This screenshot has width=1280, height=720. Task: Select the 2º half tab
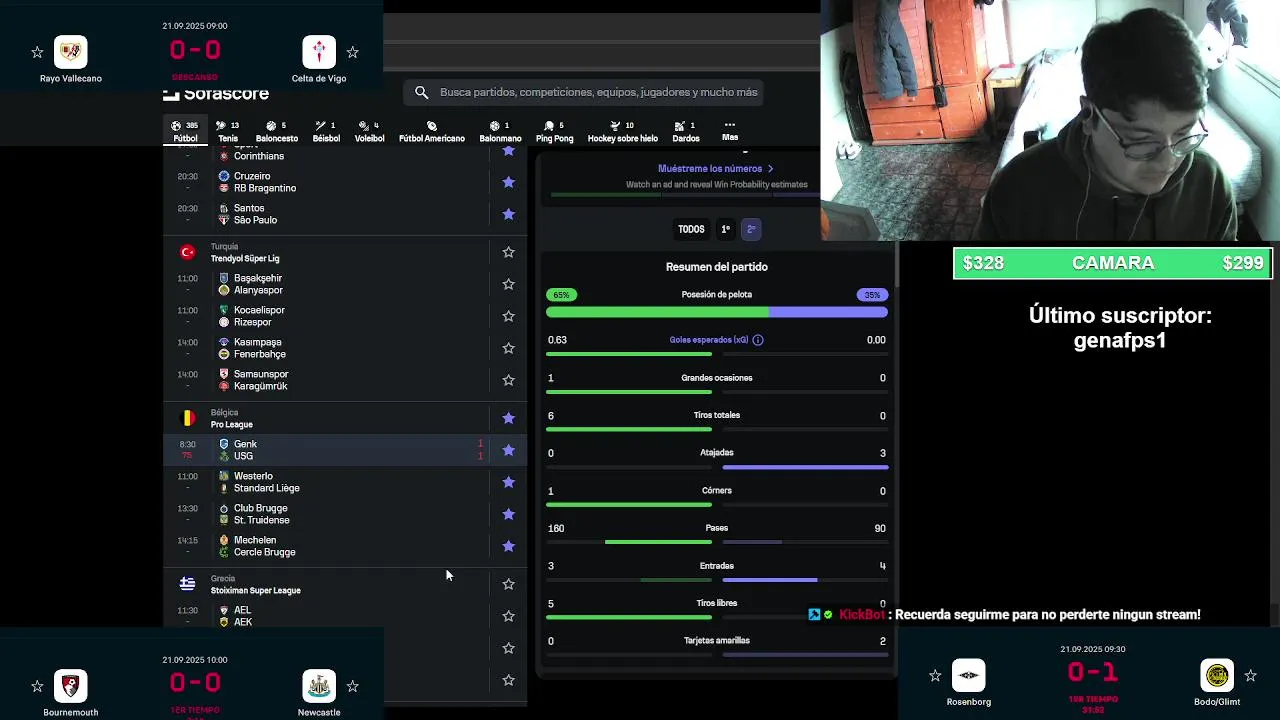click(751, 229)
